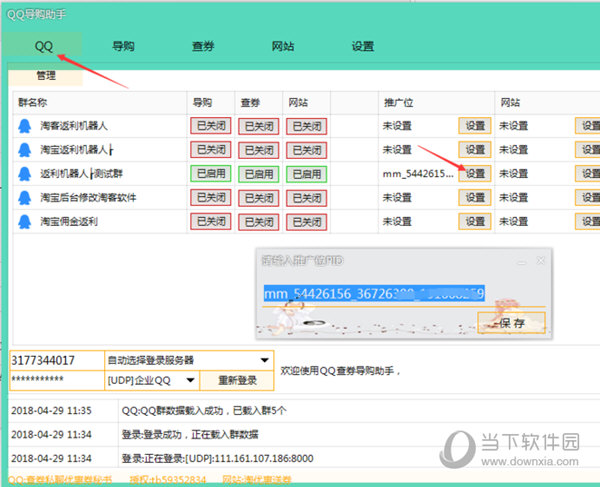Image resolution: width=600 pixels, height=487 pixels.
Task: Enable 网站 for 淘宝佣金返利
Action: [x=307, y=222]
